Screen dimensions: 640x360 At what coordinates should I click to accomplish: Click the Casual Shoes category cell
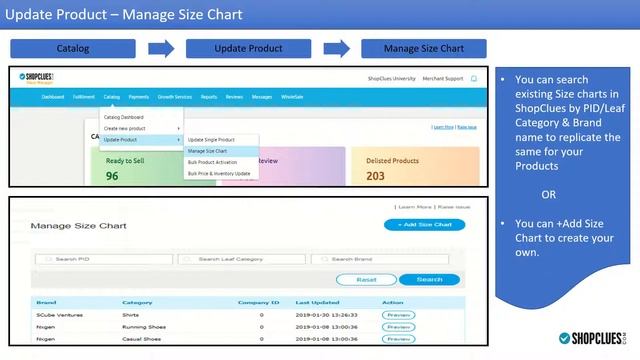[142, 339]
